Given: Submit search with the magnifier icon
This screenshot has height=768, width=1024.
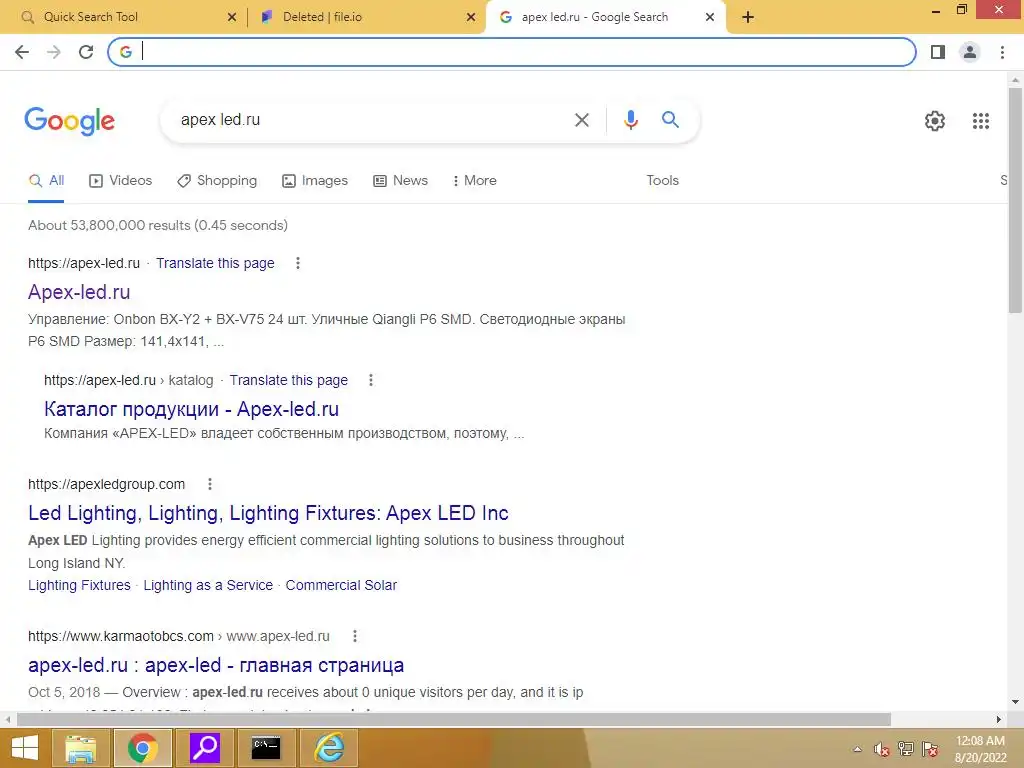Looking at the screenshot, I should tap(670, 120).
